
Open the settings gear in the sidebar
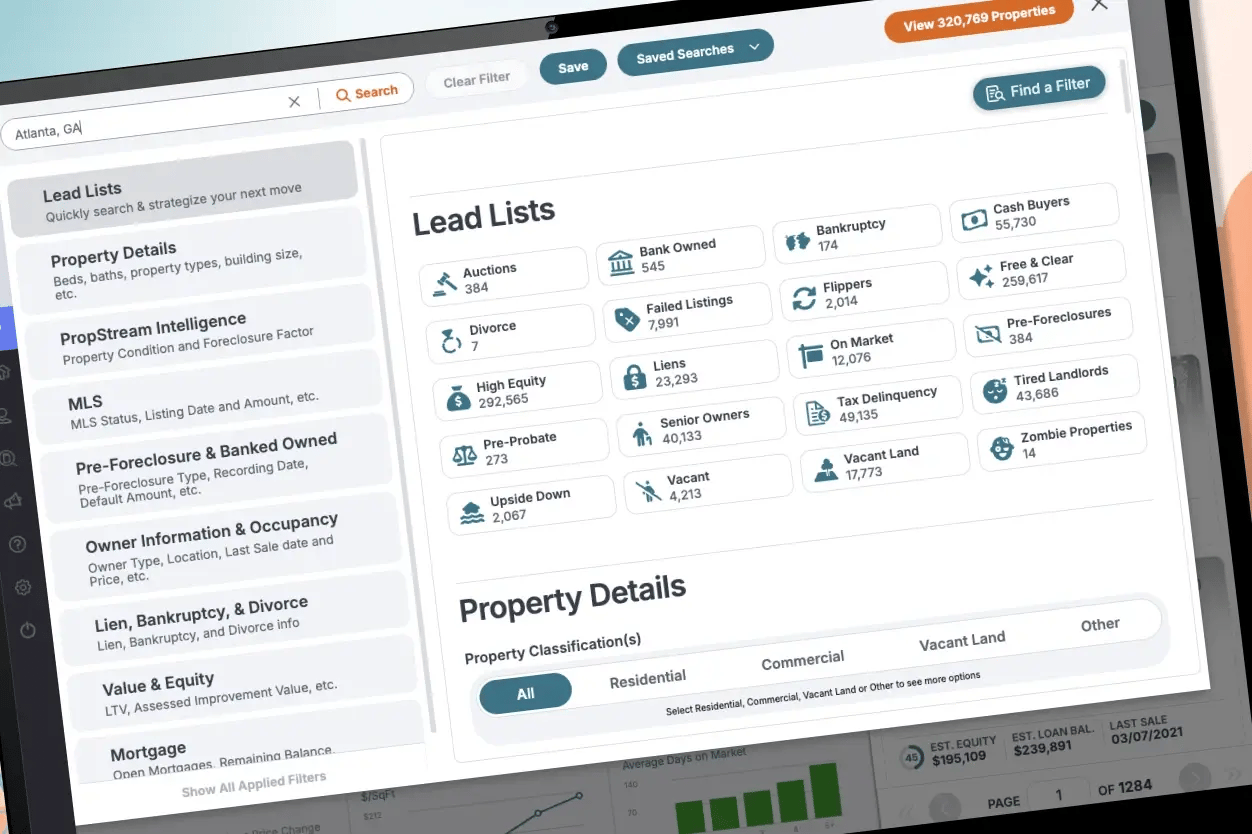click(24, 589)
